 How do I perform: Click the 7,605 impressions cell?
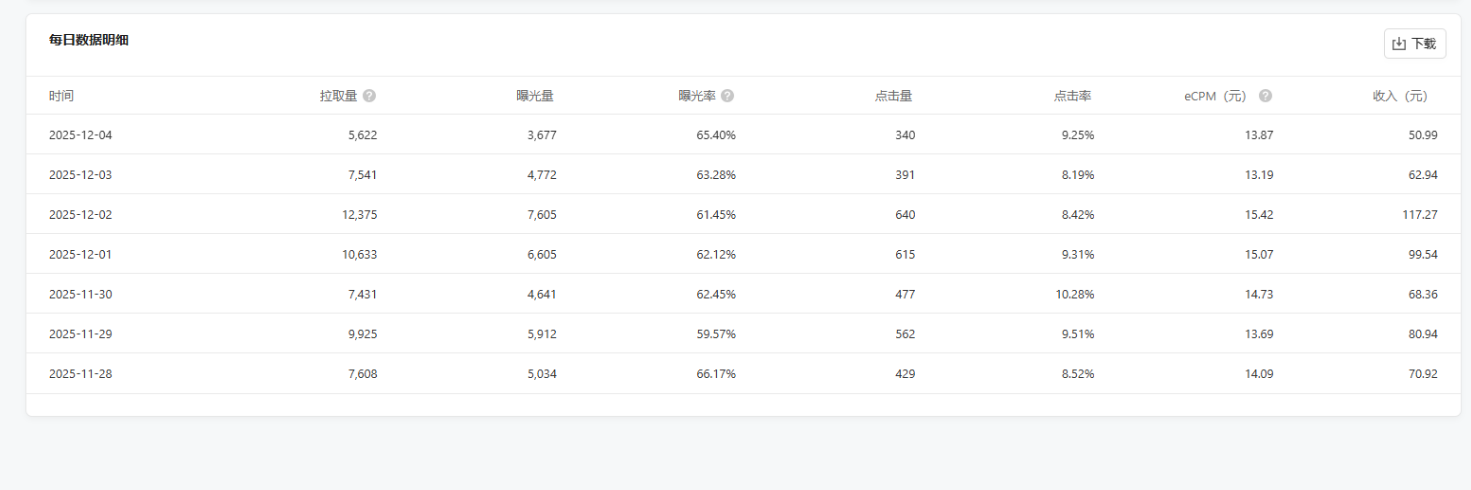(541, 215)
